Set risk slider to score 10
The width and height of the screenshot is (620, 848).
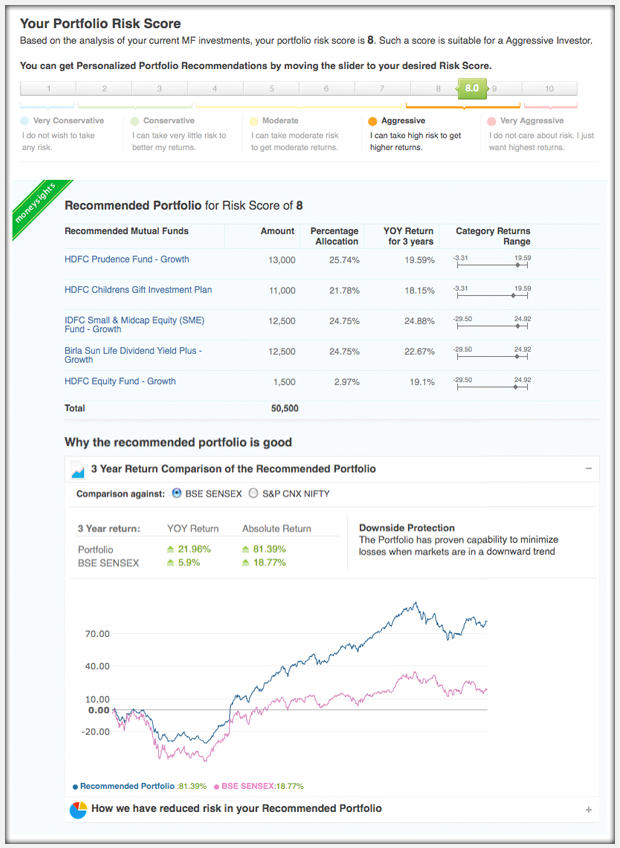pyautogui.click(x=550, y=88)
